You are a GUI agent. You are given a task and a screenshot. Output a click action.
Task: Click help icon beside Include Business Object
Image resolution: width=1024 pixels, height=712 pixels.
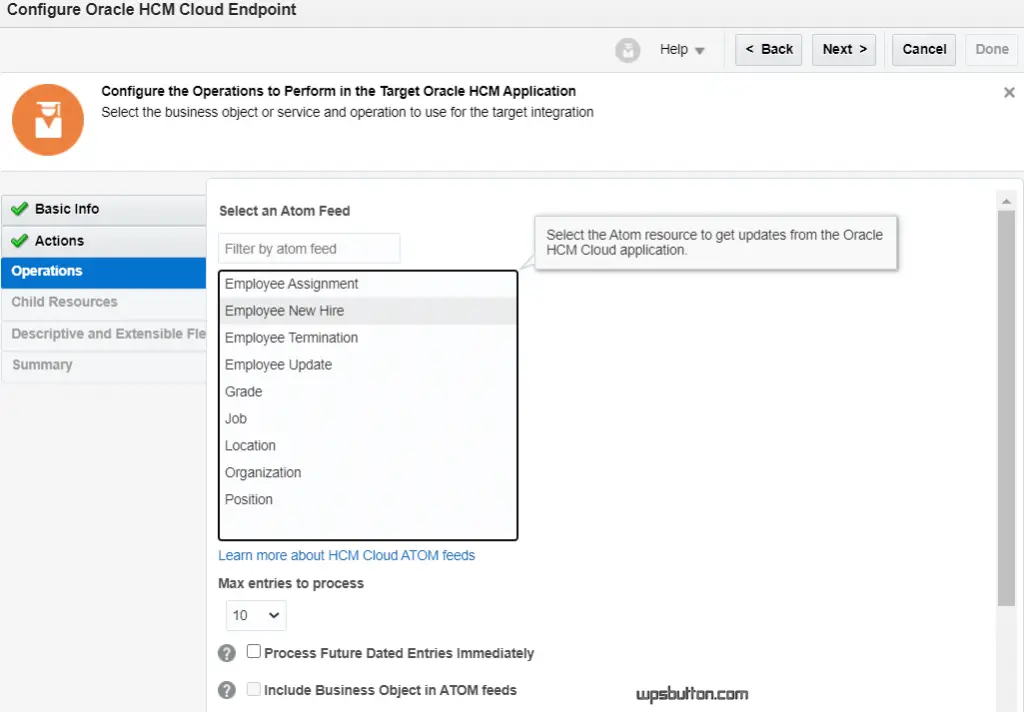click(227, 690)
